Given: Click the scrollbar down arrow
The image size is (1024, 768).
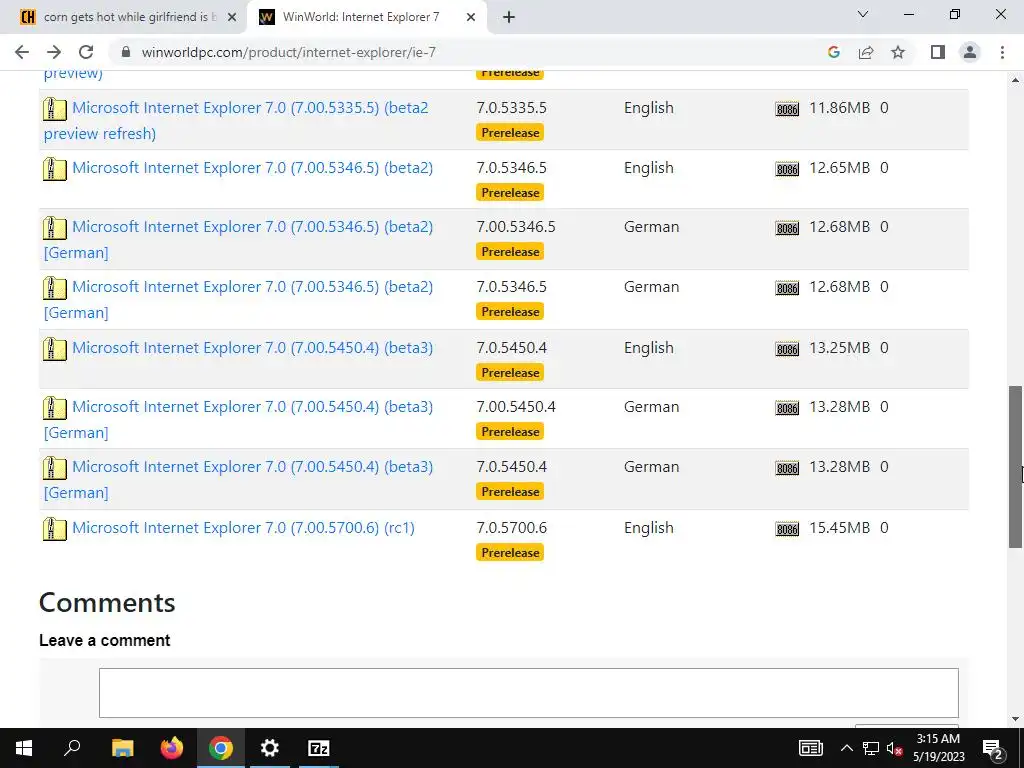Looking at the screenshot, I should (1015, 719).
